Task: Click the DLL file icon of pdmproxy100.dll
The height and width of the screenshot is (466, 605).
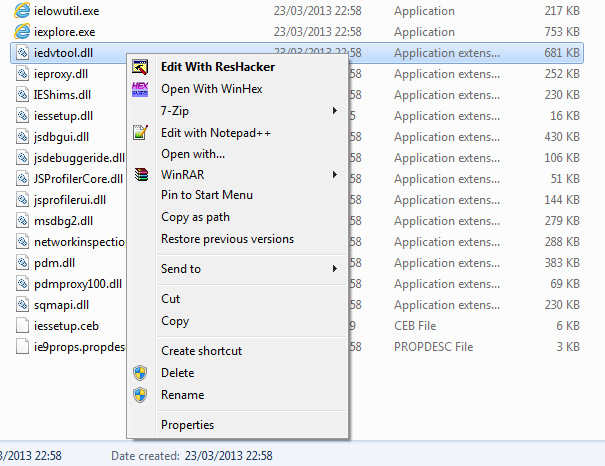Action: pyautogui.click(x=22, y=284)
